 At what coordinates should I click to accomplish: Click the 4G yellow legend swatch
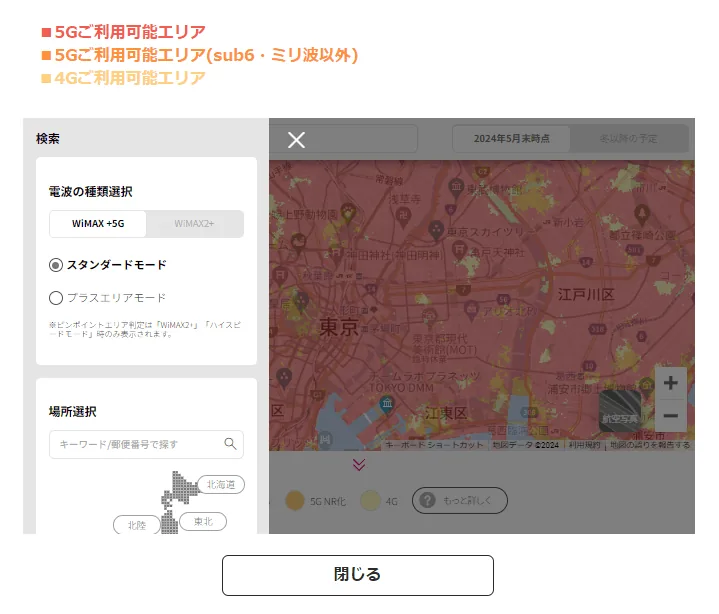(370, 500)
